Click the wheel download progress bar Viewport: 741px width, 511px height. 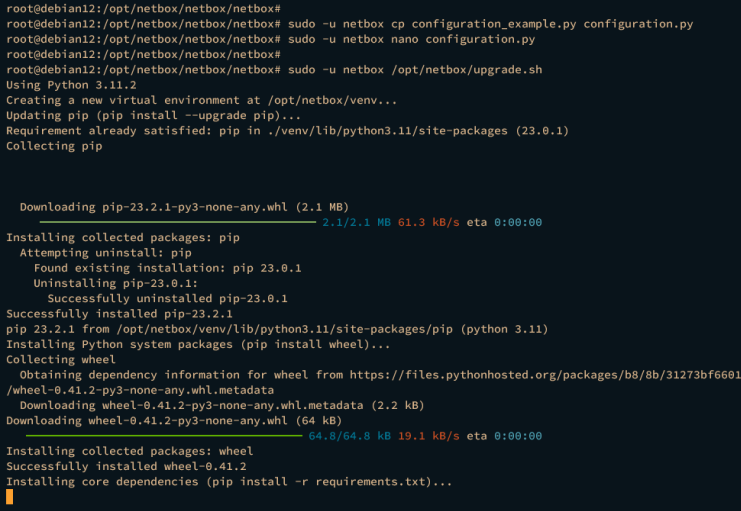[x=163, y=435]
